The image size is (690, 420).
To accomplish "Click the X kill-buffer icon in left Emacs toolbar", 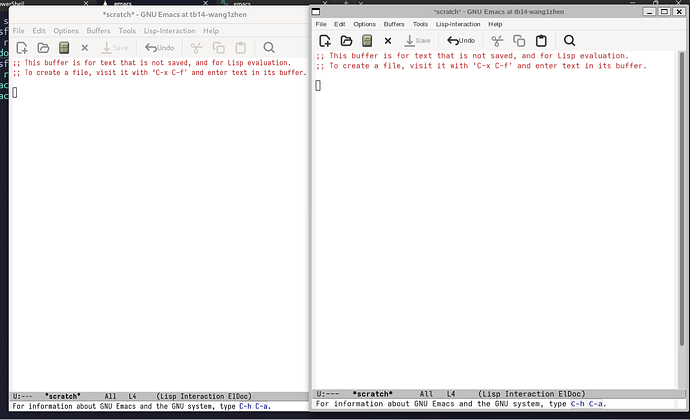I will tap(85, 48).
